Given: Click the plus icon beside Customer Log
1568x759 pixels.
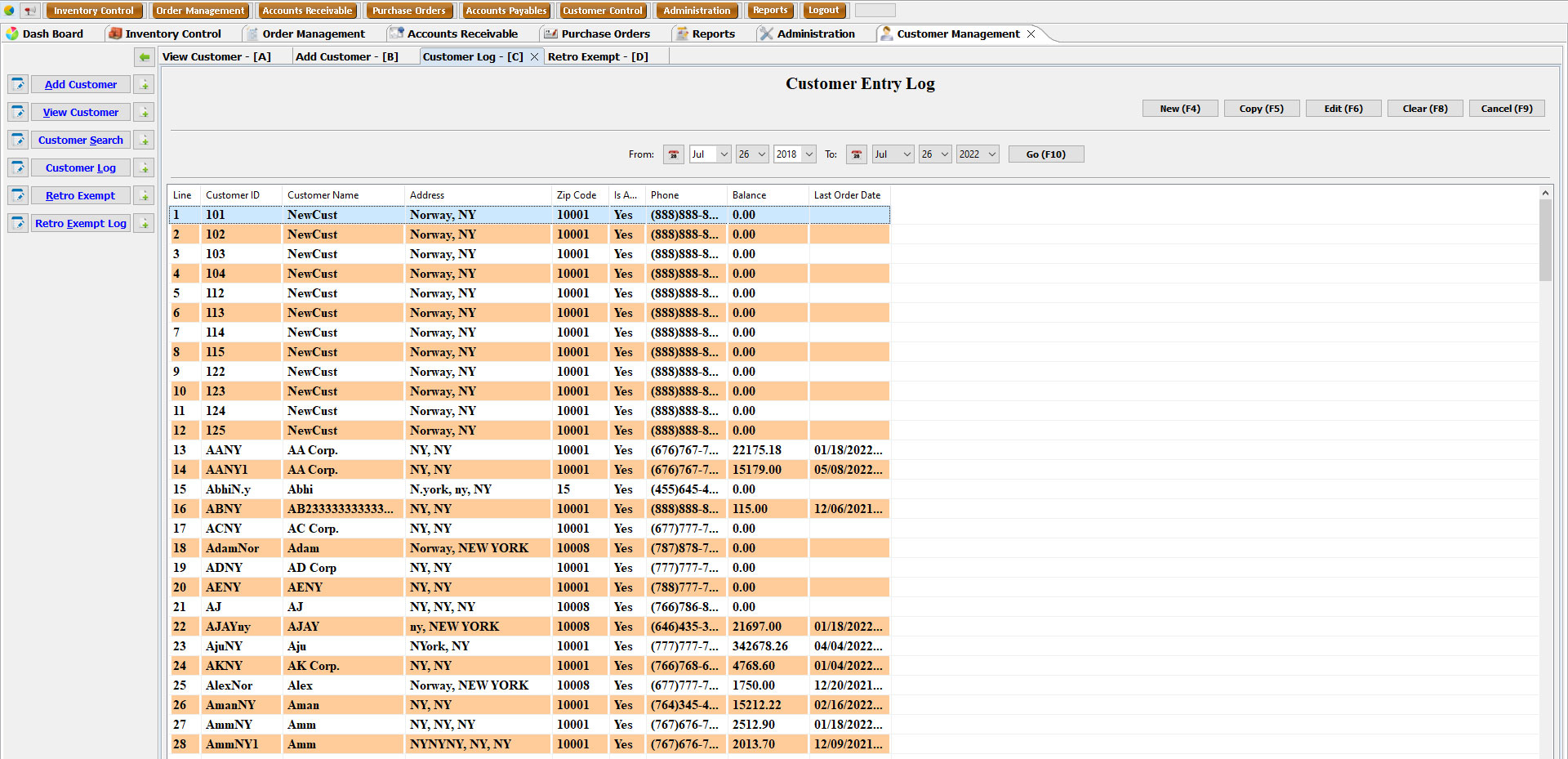Looking at the screenshot, I should point(145,167).
